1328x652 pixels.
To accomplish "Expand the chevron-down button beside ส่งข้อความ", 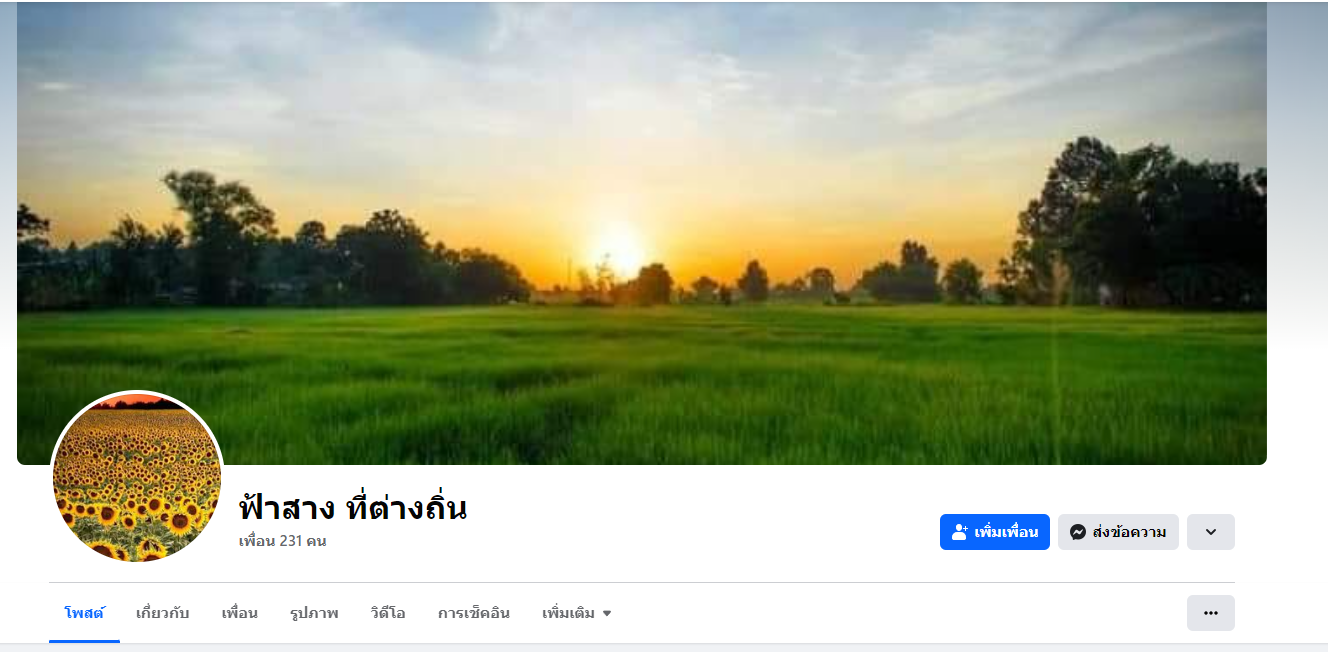I will (x=1211, y=532).
